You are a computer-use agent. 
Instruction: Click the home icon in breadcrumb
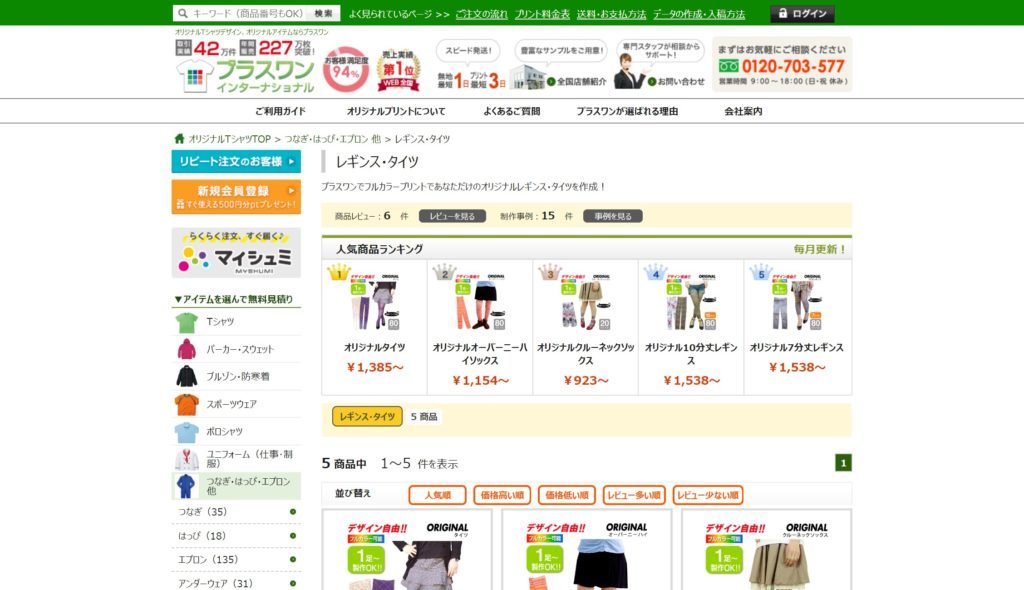point(180,139)
